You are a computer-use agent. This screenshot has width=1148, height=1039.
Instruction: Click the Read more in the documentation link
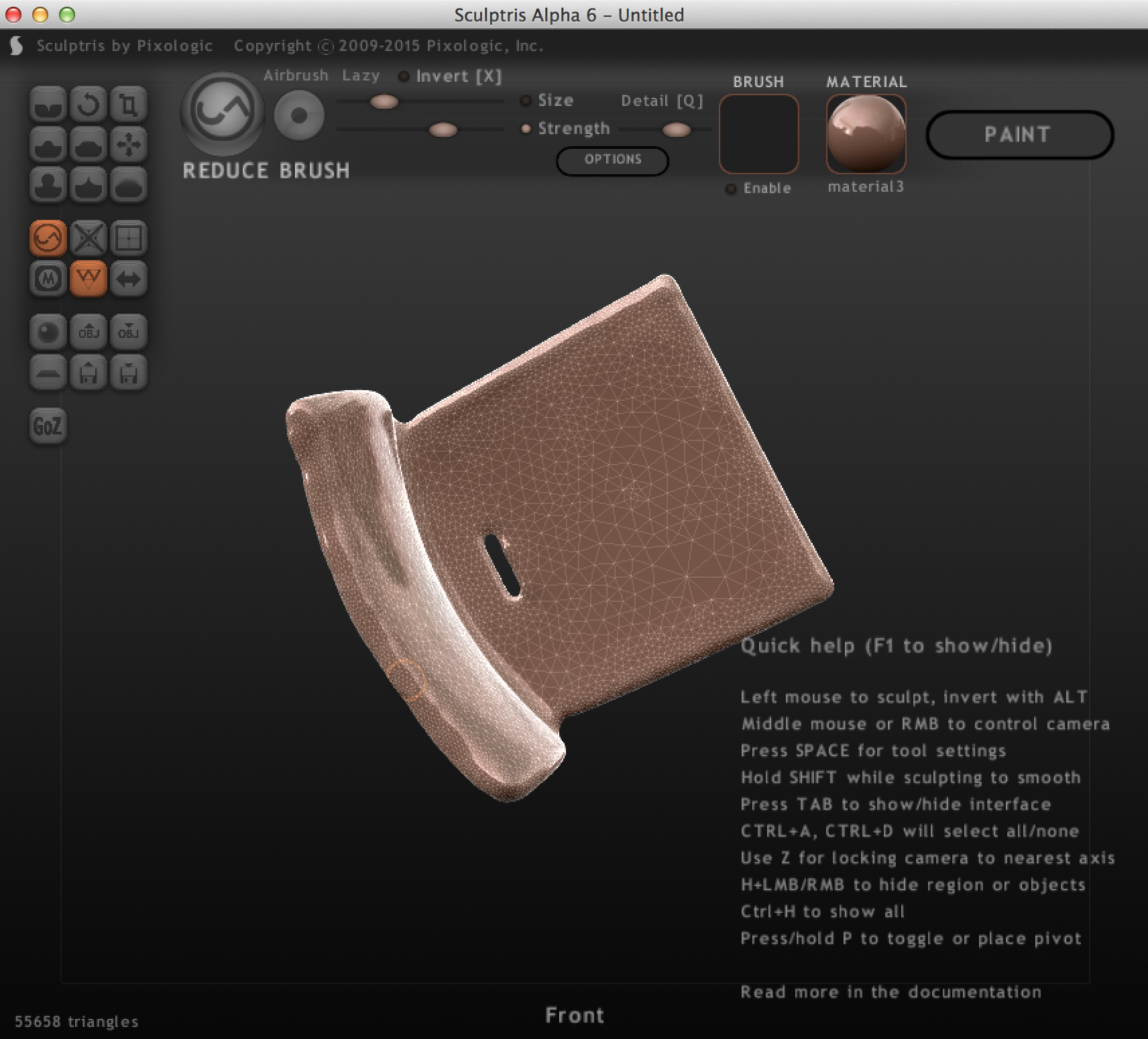click(891, 991)
